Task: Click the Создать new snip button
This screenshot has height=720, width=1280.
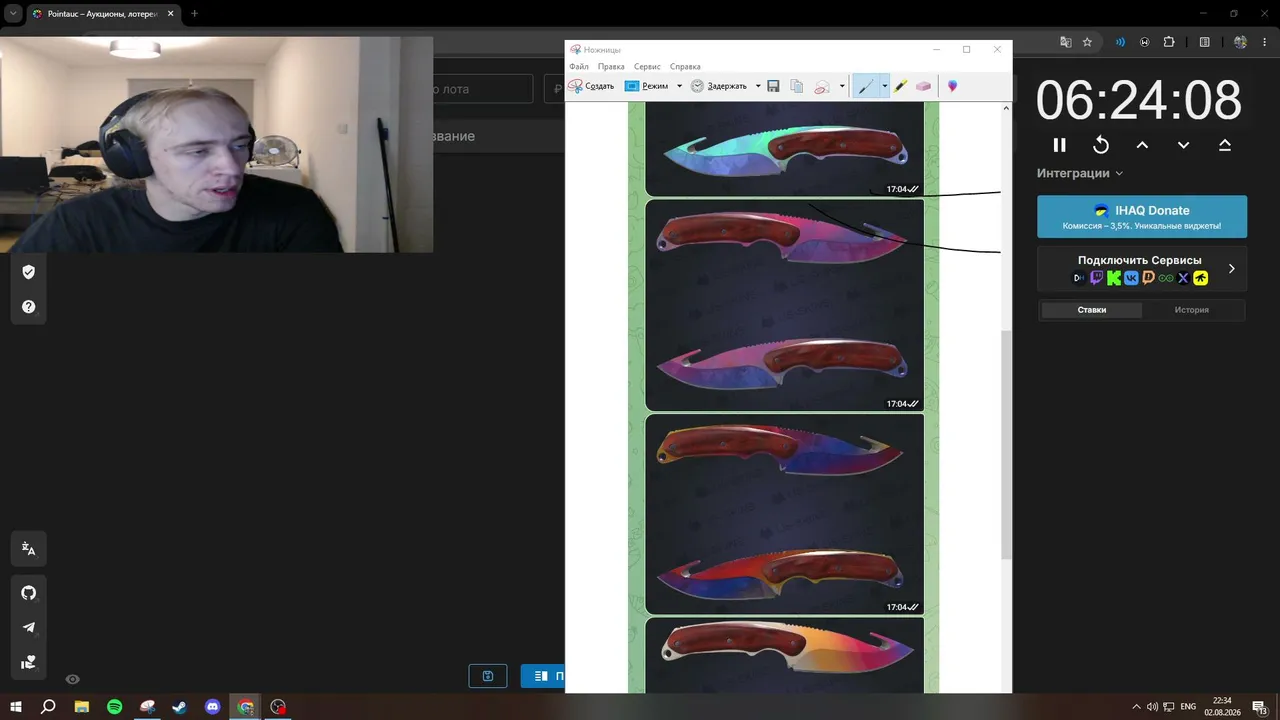Action: [591, 86]
